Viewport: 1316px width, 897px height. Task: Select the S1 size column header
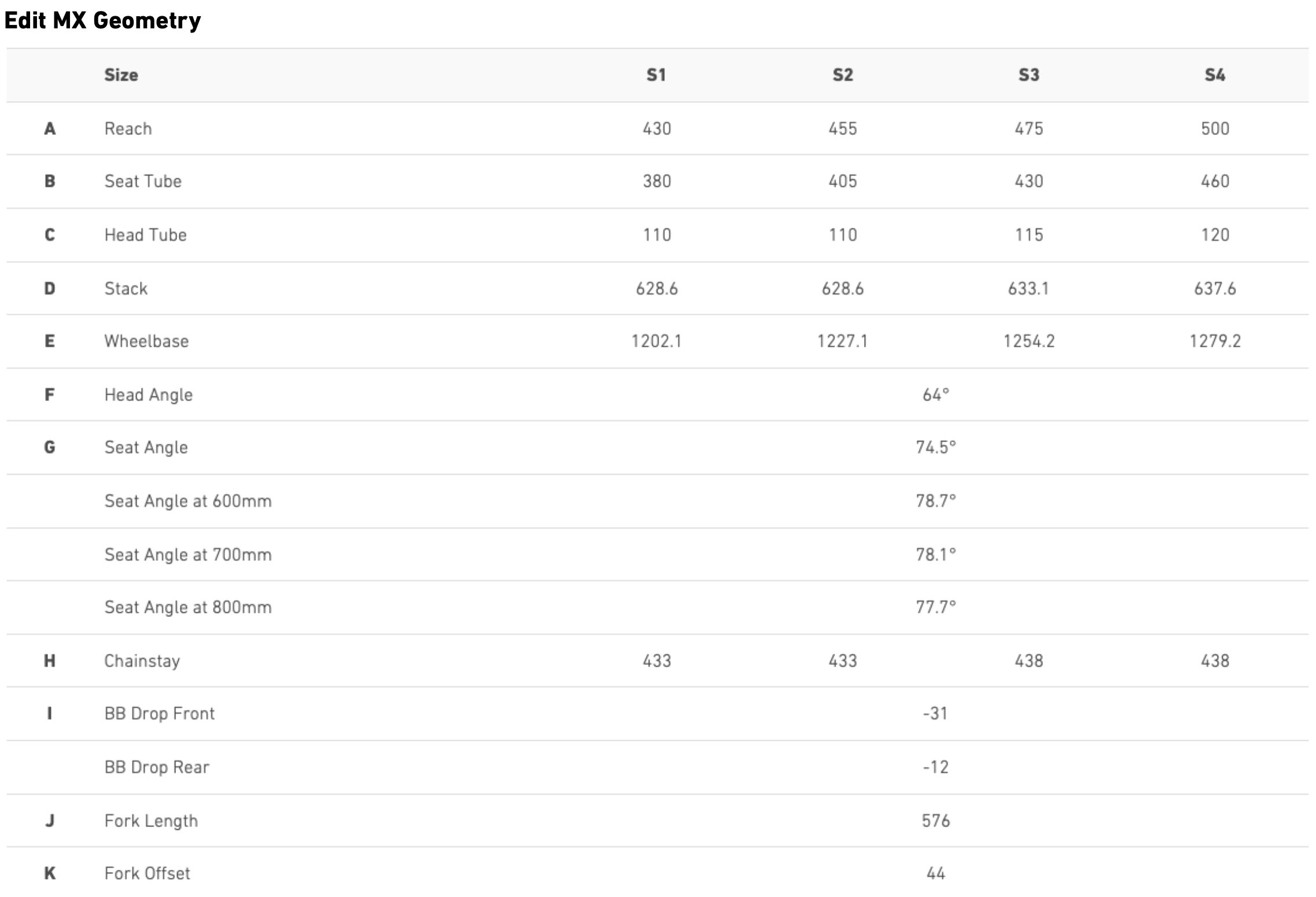point(656,75)
